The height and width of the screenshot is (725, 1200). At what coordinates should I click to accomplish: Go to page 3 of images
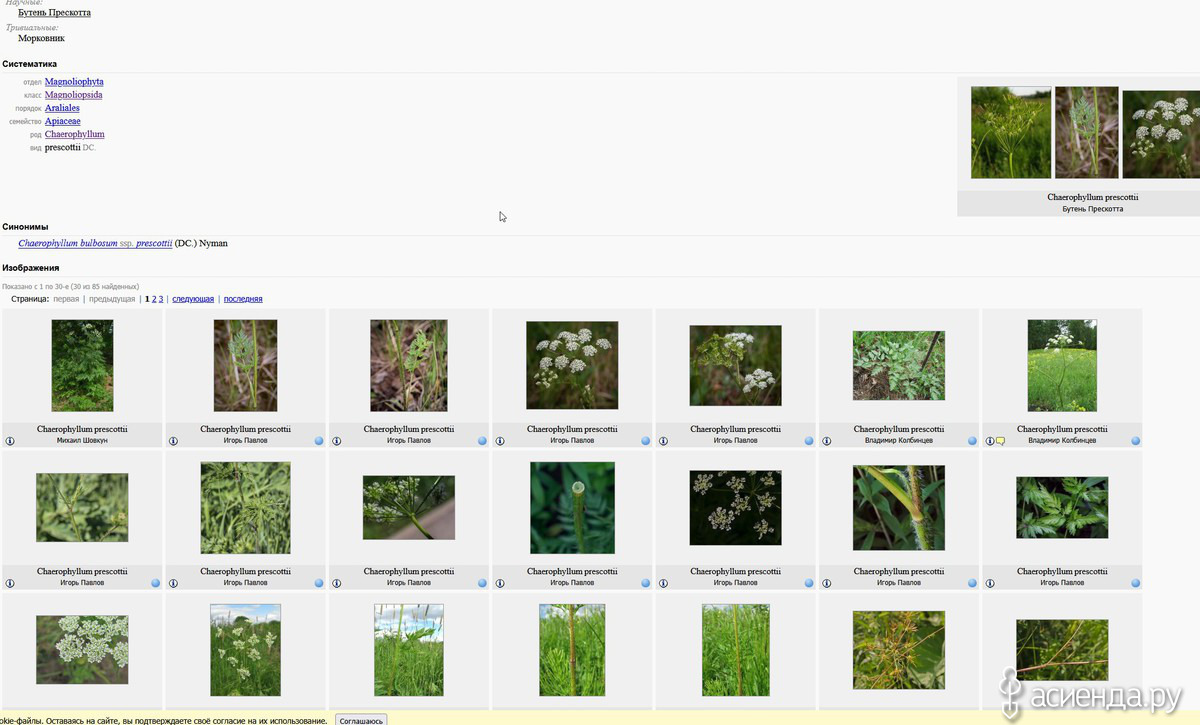tap(161, 299)
